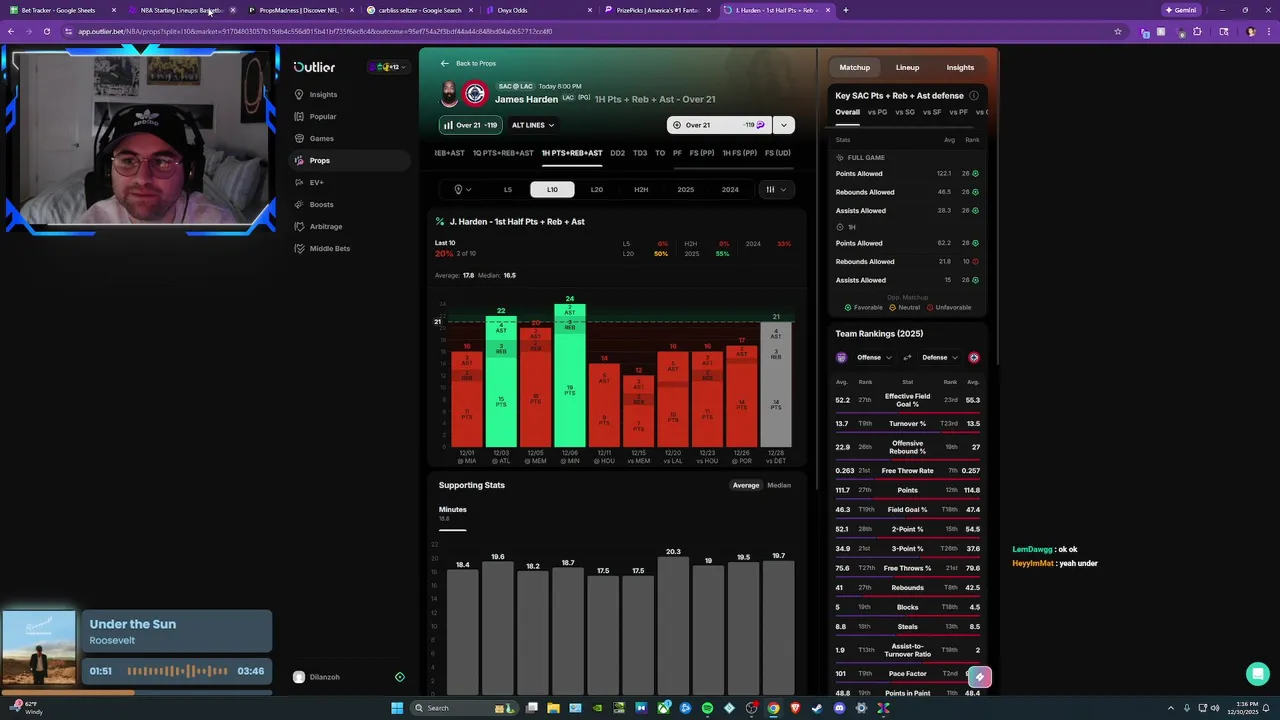Select the FS (PP) market tab

(702, 153)
